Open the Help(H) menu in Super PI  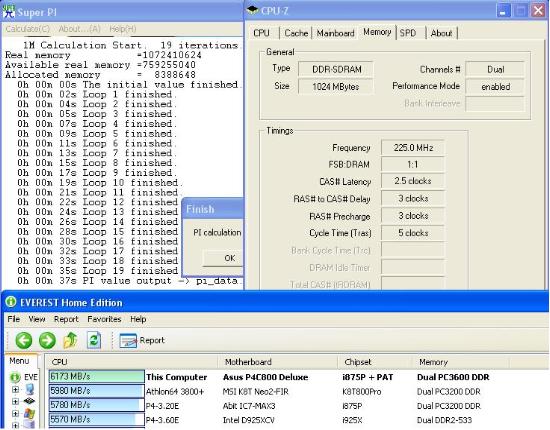click(122, 29)
